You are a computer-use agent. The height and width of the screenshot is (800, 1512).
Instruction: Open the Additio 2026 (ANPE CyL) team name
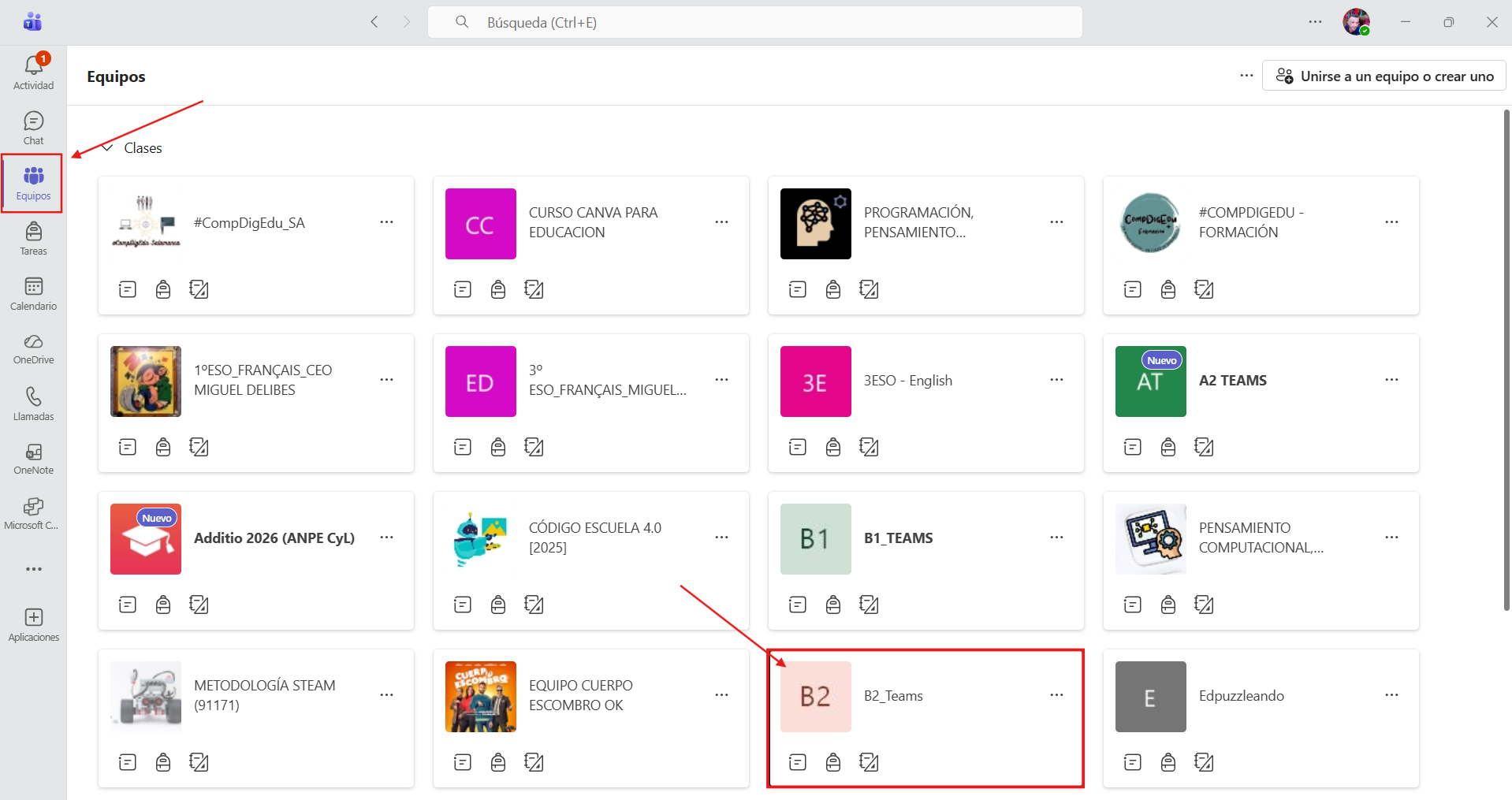274,538
